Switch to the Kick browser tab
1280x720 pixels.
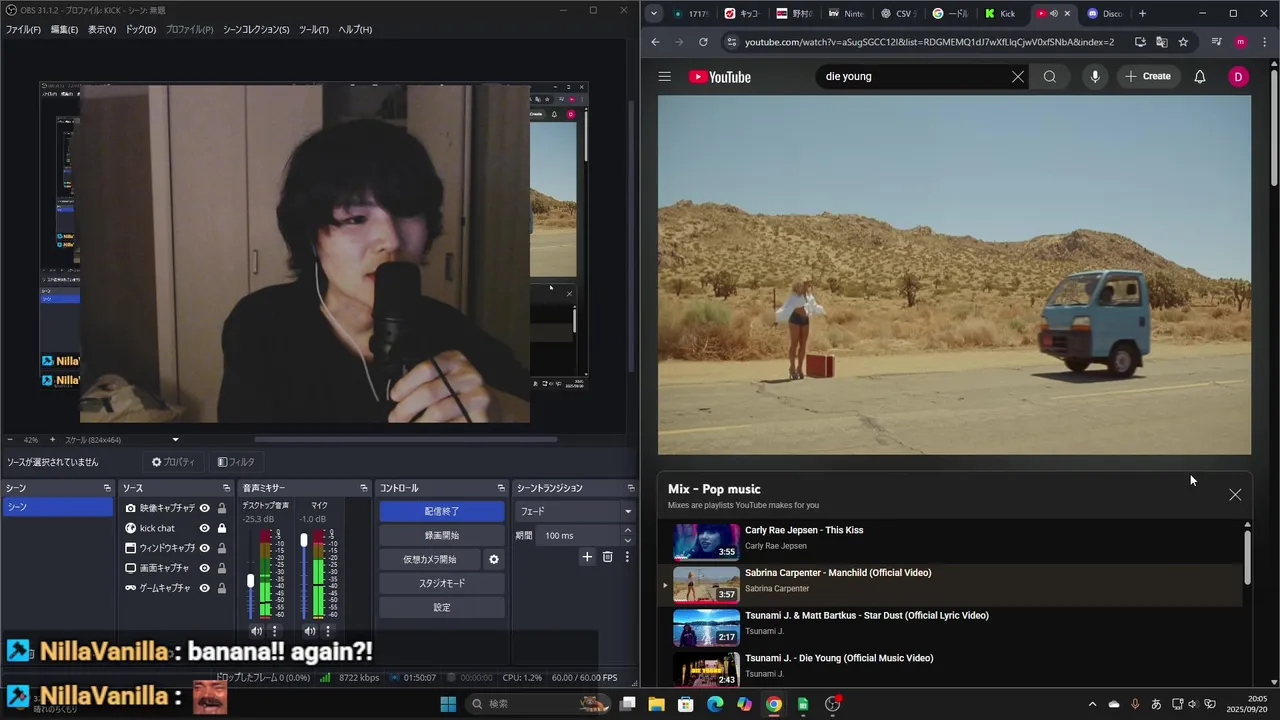pyautogui.click(x=1001, y=14)
